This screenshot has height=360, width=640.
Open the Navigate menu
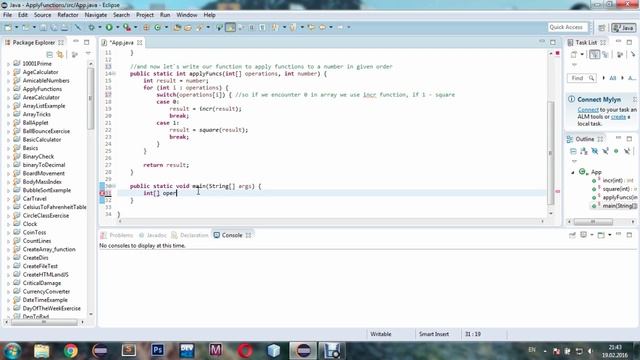click(96, 15)
